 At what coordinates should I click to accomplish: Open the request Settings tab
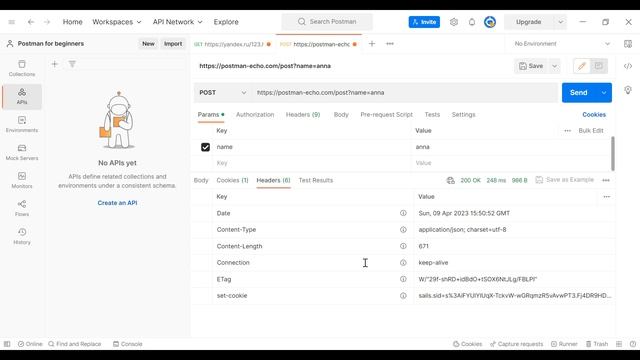pos(464,115)
